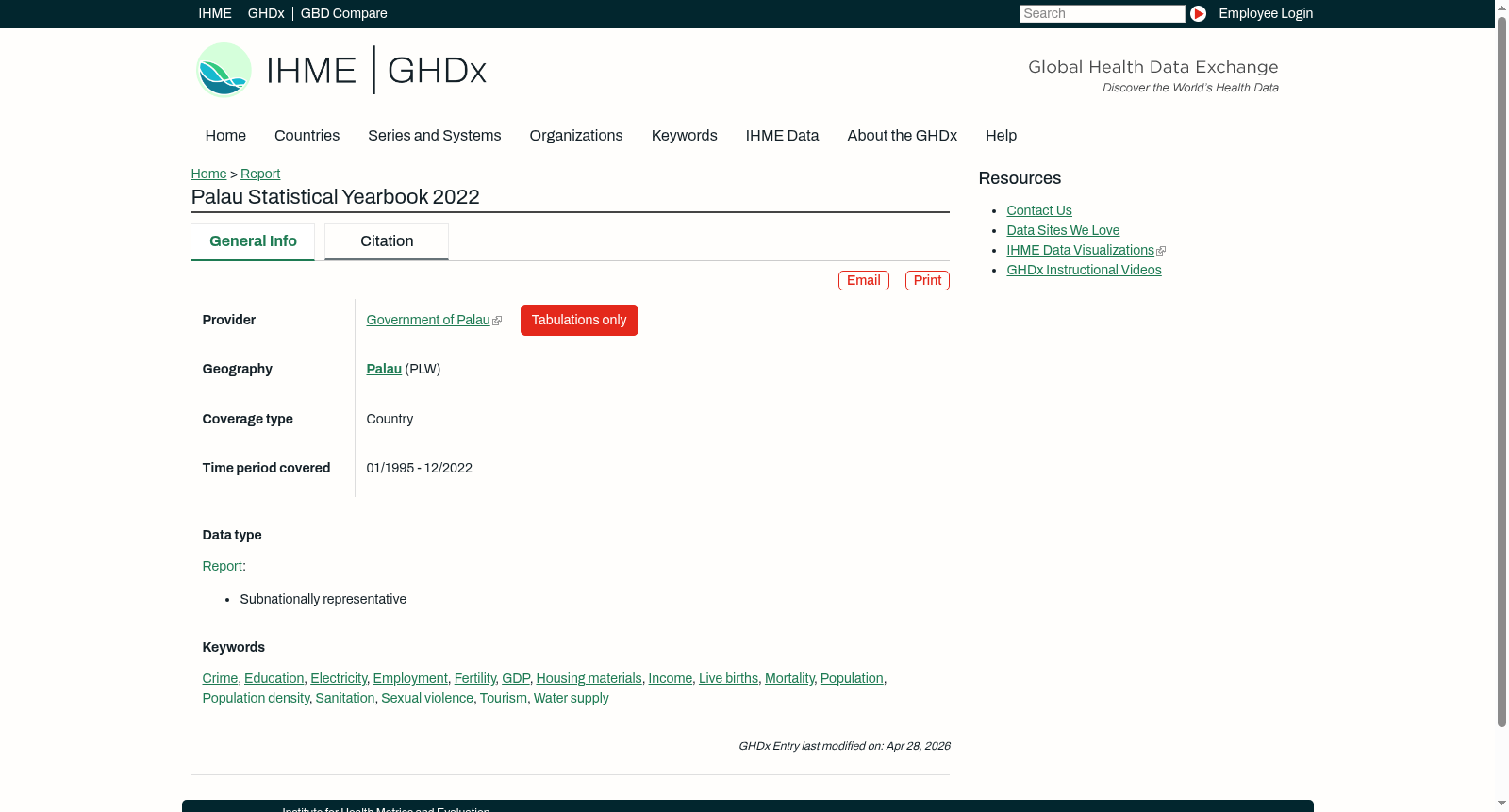The height and width of the screenshot is (812, 1509).
Task: Open the Palau geography link
Action: pos(384,370)
